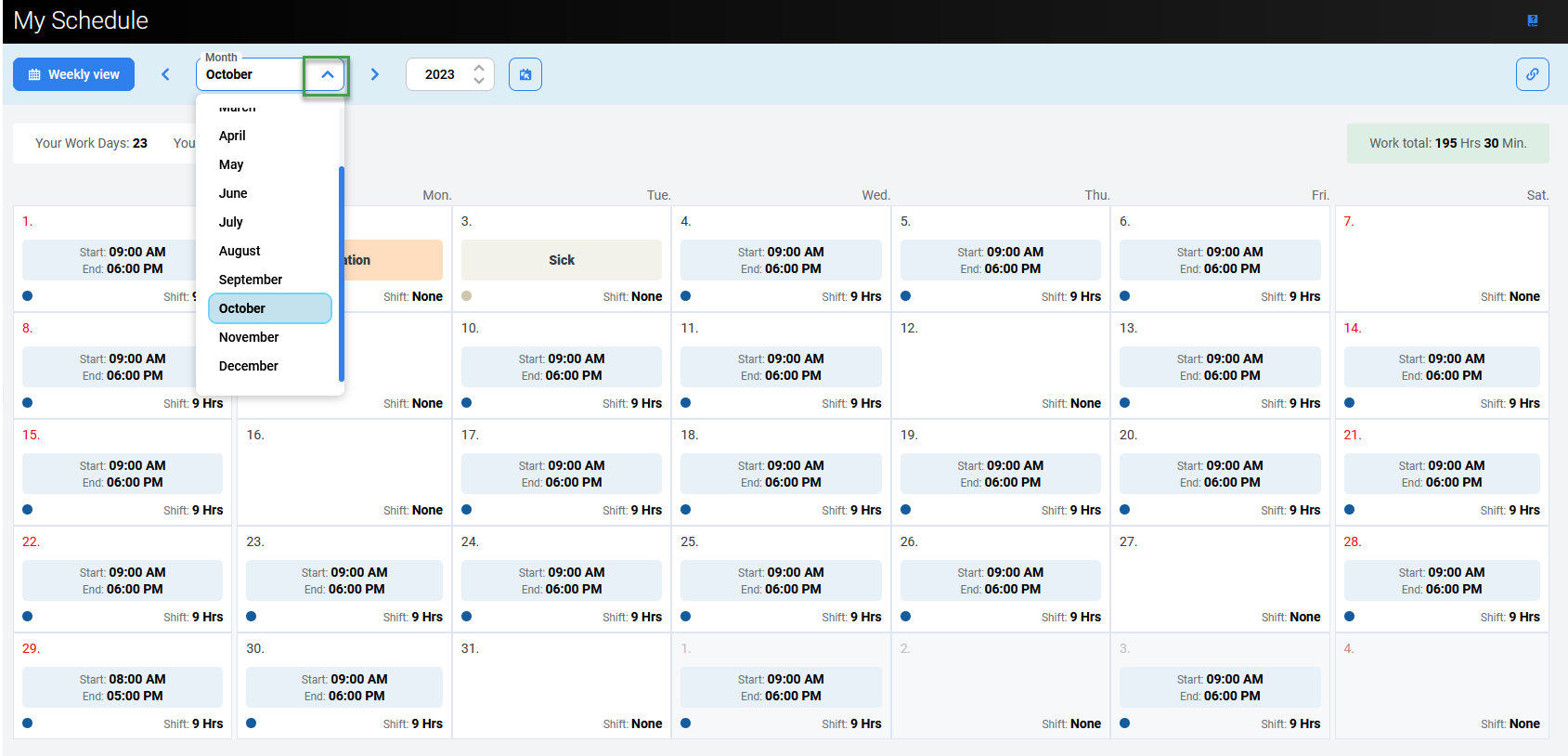Open the help icon in header

(1533, 20)
